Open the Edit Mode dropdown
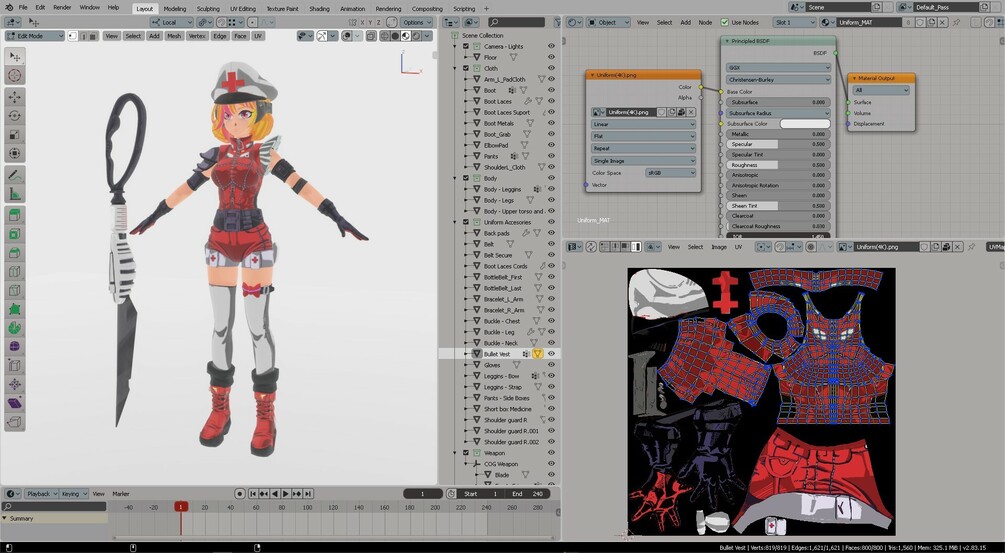 pos(35,36)
